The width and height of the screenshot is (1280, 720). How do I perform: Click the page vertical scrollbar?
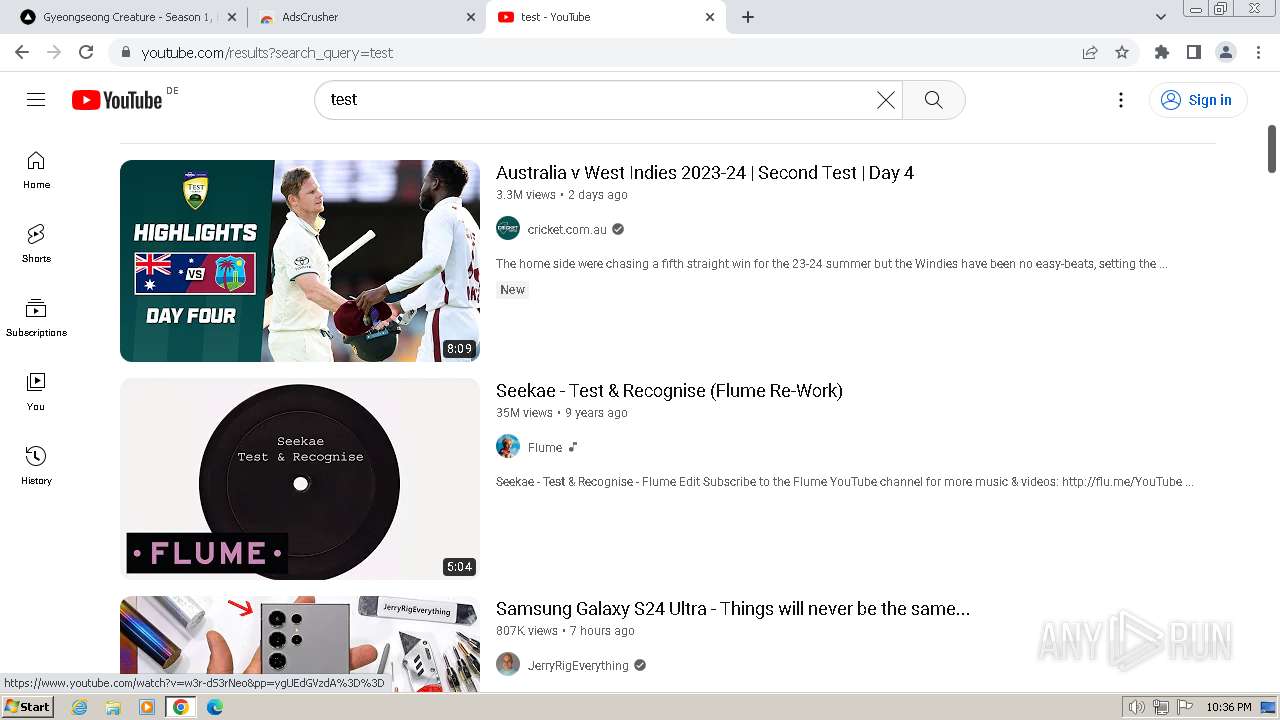[1272, 148]
